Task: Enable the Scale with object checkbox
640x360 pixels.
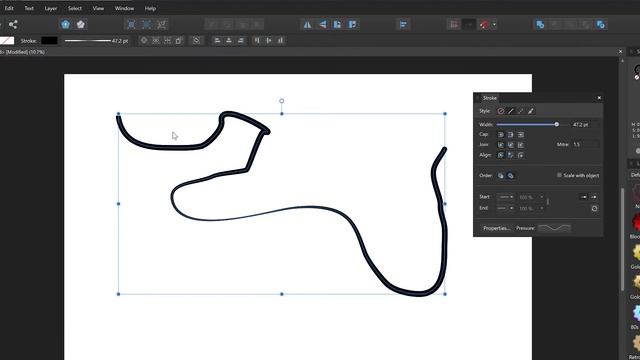Action: coord(559,175)
